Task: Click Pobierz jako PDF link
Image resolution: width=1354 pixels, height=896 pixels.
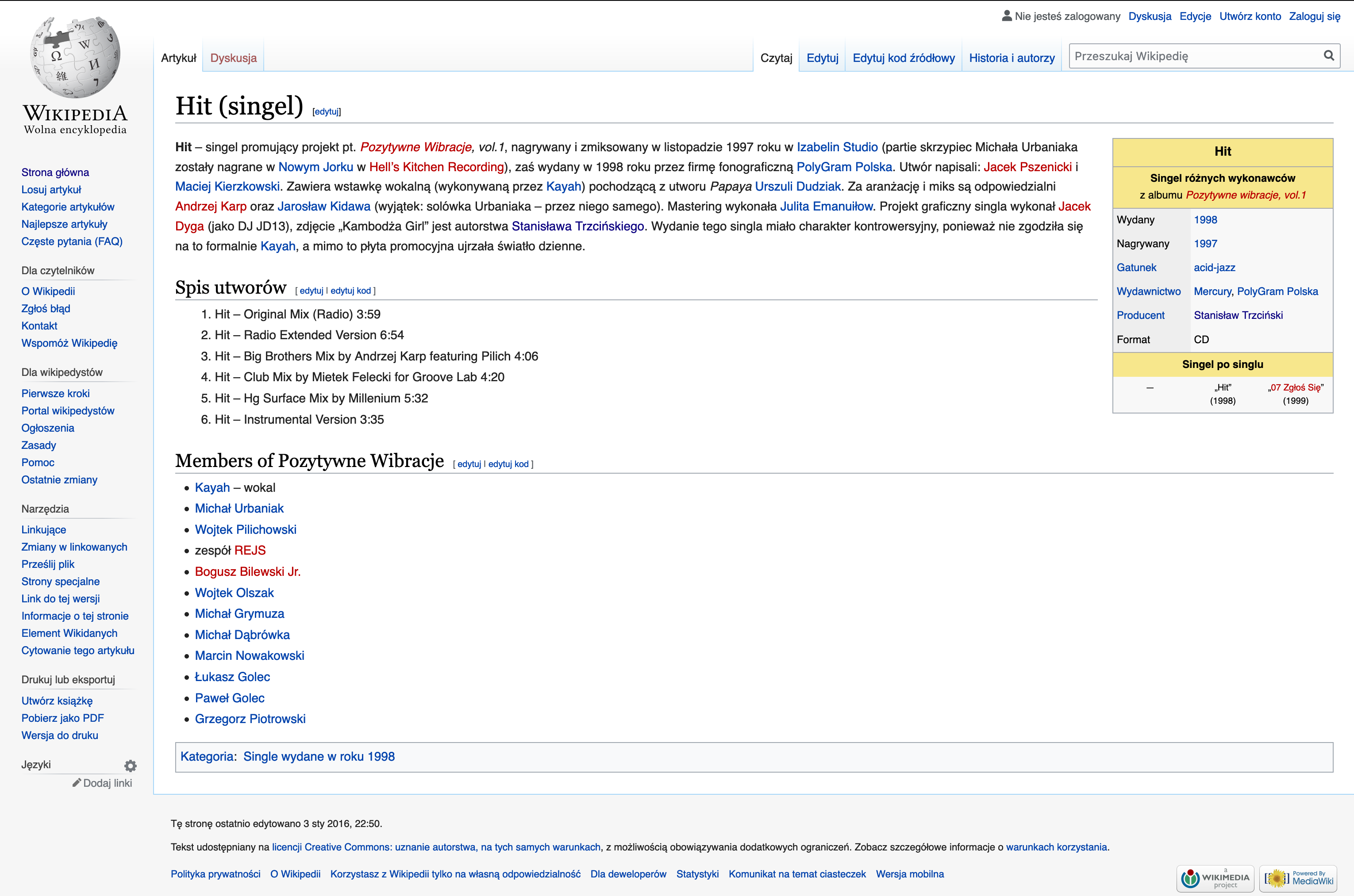Action: click(x=62, y=718)
